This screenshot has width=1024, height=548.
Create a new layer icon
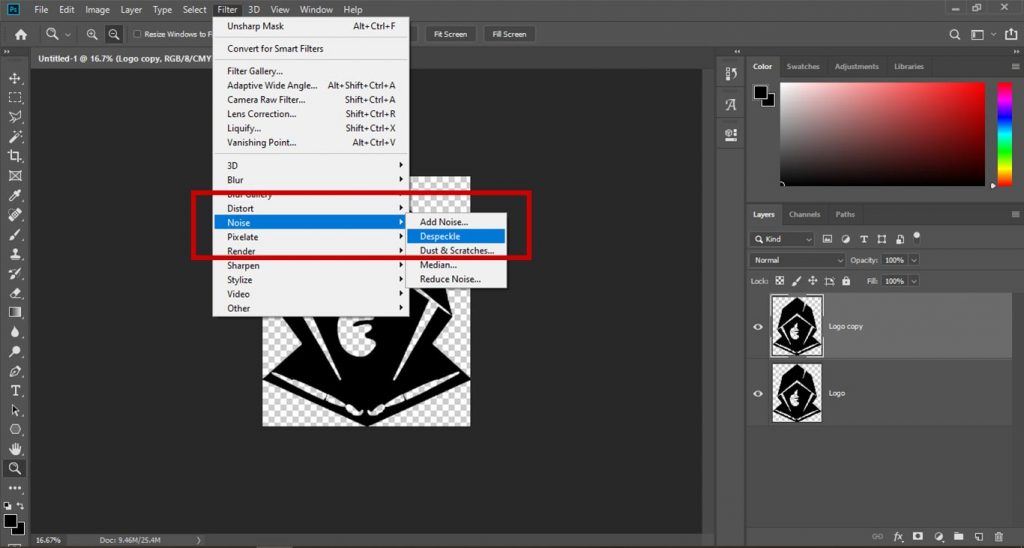click(x=978, y=536)
